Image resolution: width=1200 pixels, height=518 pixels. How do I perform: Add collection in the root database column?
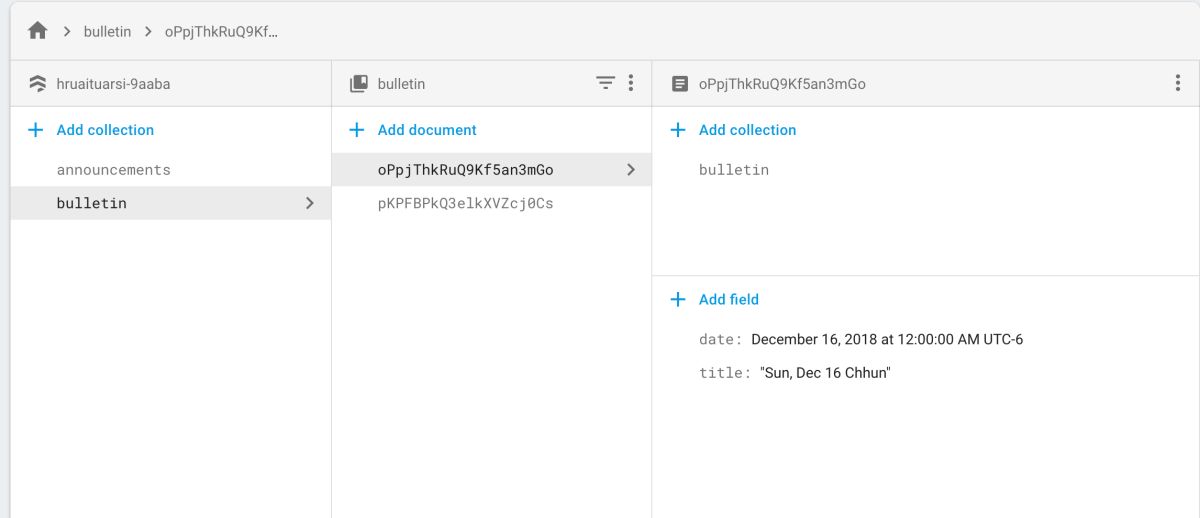tap(104, 130)
